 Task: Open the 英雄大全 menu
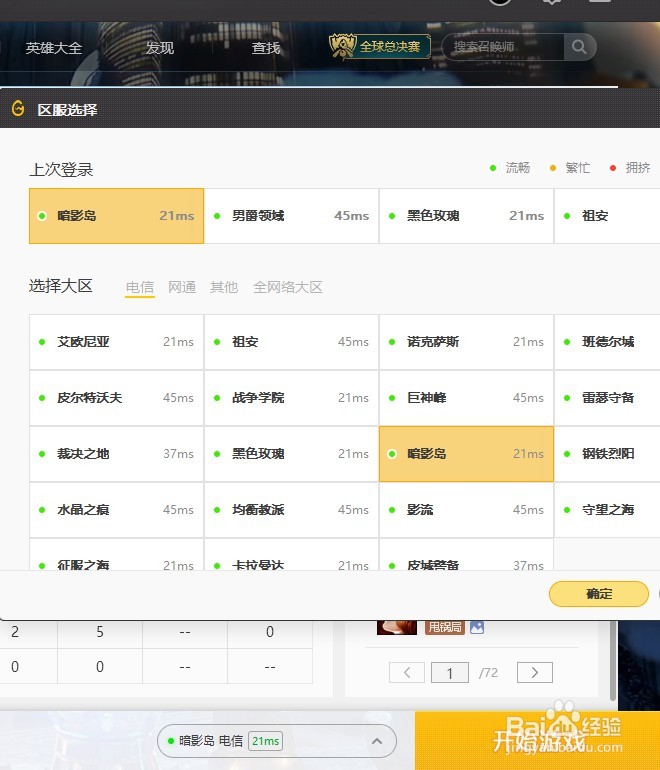(x=54, y=48)
